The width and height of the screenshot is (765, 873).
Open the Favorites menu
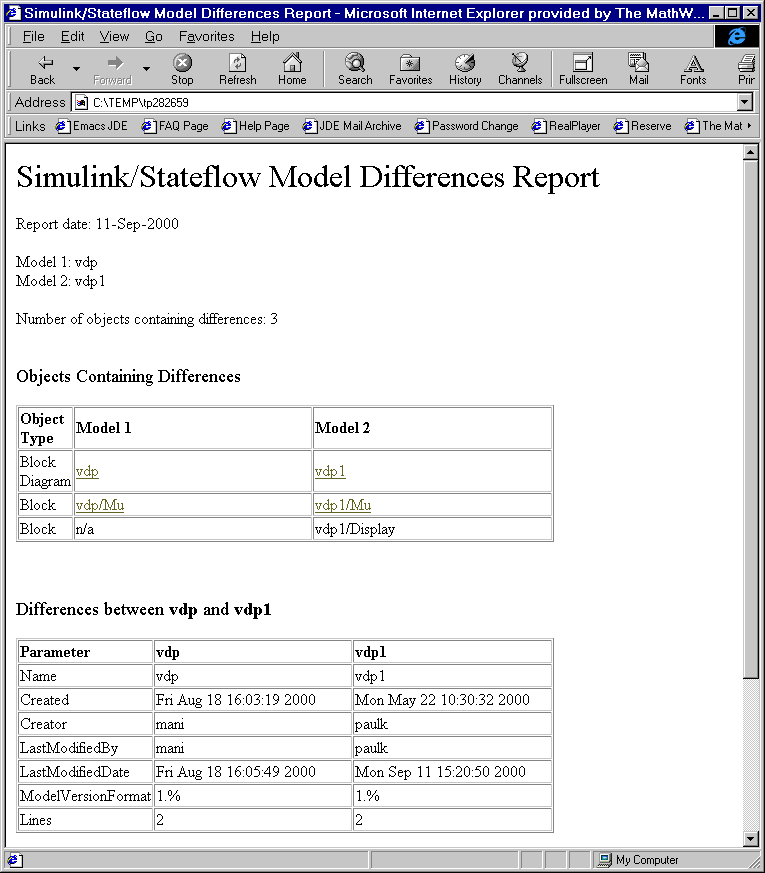pos(207,37)
